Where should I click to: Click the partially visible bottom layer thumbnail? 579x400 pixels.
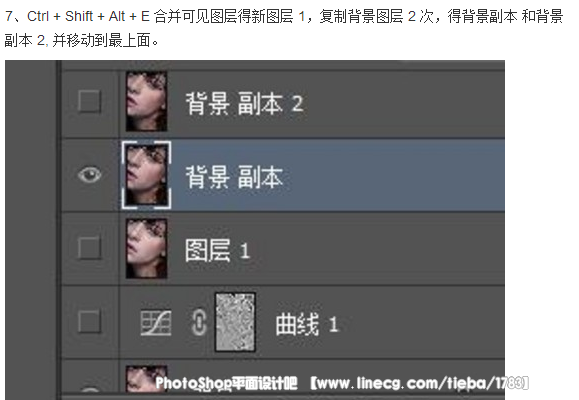[x=146, y=379]
